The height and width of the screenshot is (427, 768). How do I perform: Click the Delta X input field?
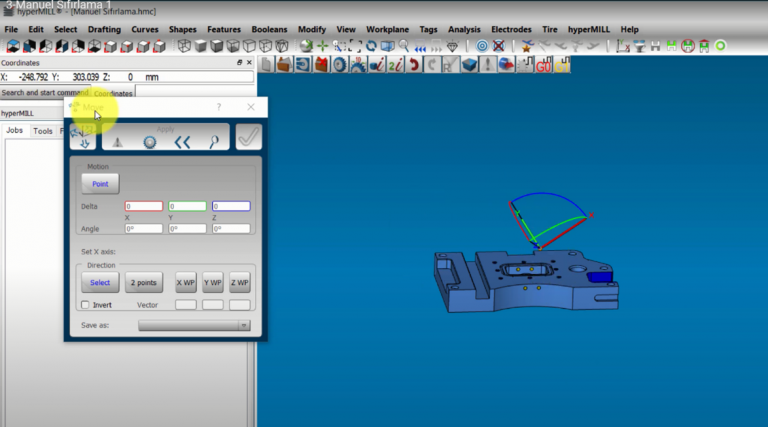click(x=143, y=206)
